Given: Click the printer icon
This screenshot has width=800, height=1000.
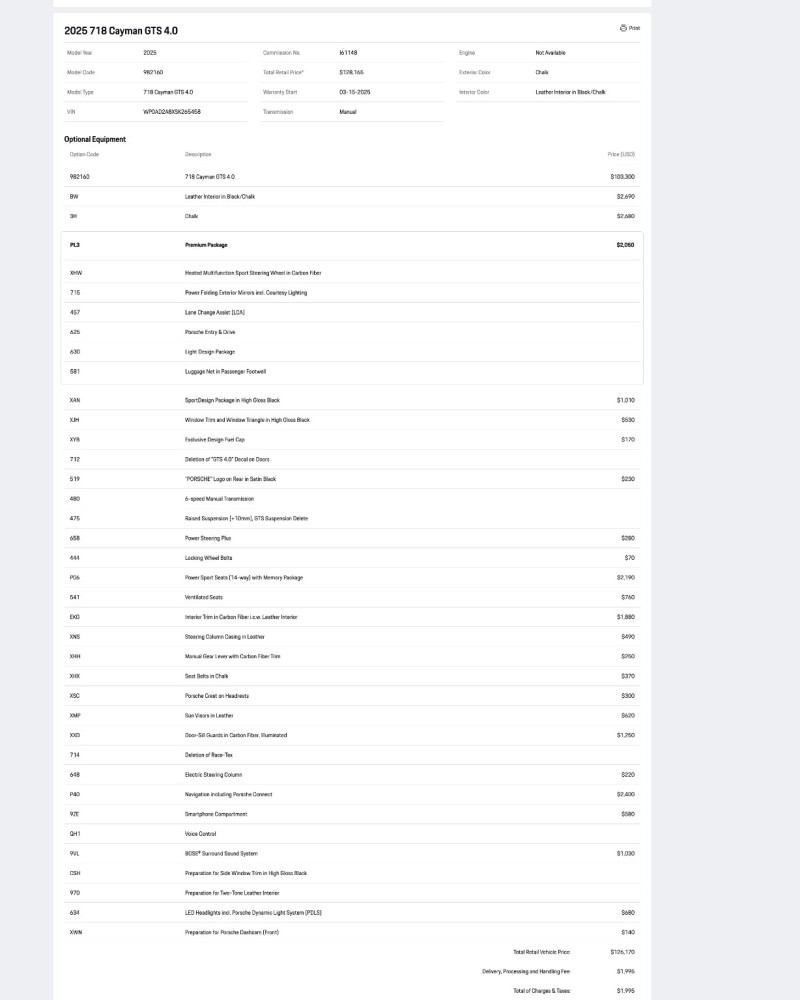Looking at the screenshot, I should [x=623, y=28].
